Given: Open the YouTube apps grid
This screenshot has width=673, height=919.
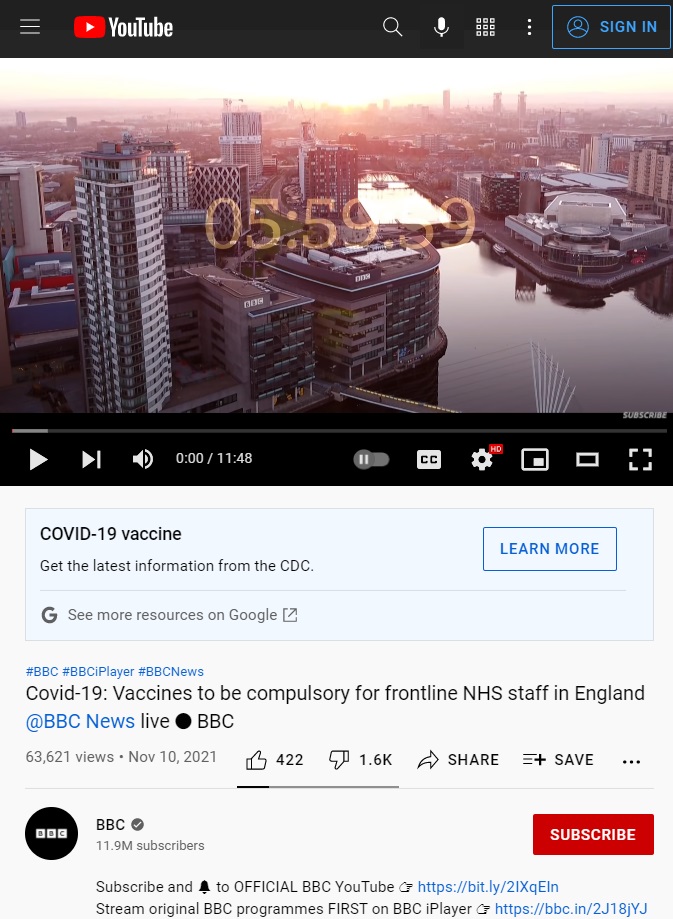Looking at the screenshot, I should tap(485, 27).
